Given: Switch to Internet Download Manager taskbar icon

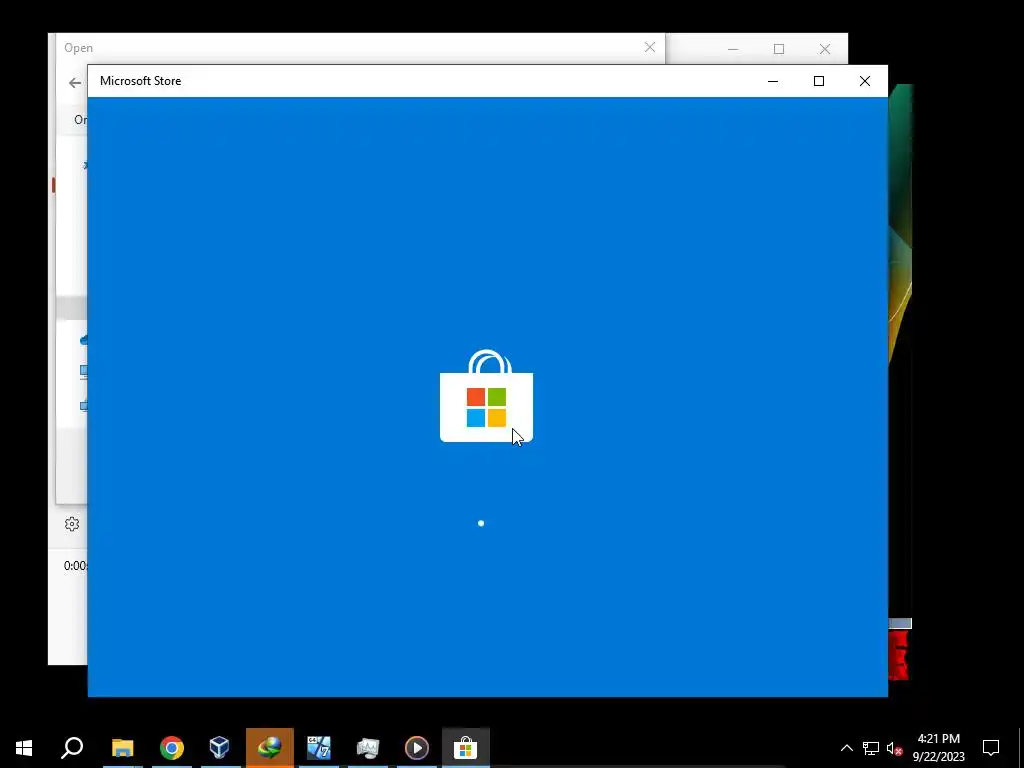Looking at the screenshot, I should tap(269, 748).
